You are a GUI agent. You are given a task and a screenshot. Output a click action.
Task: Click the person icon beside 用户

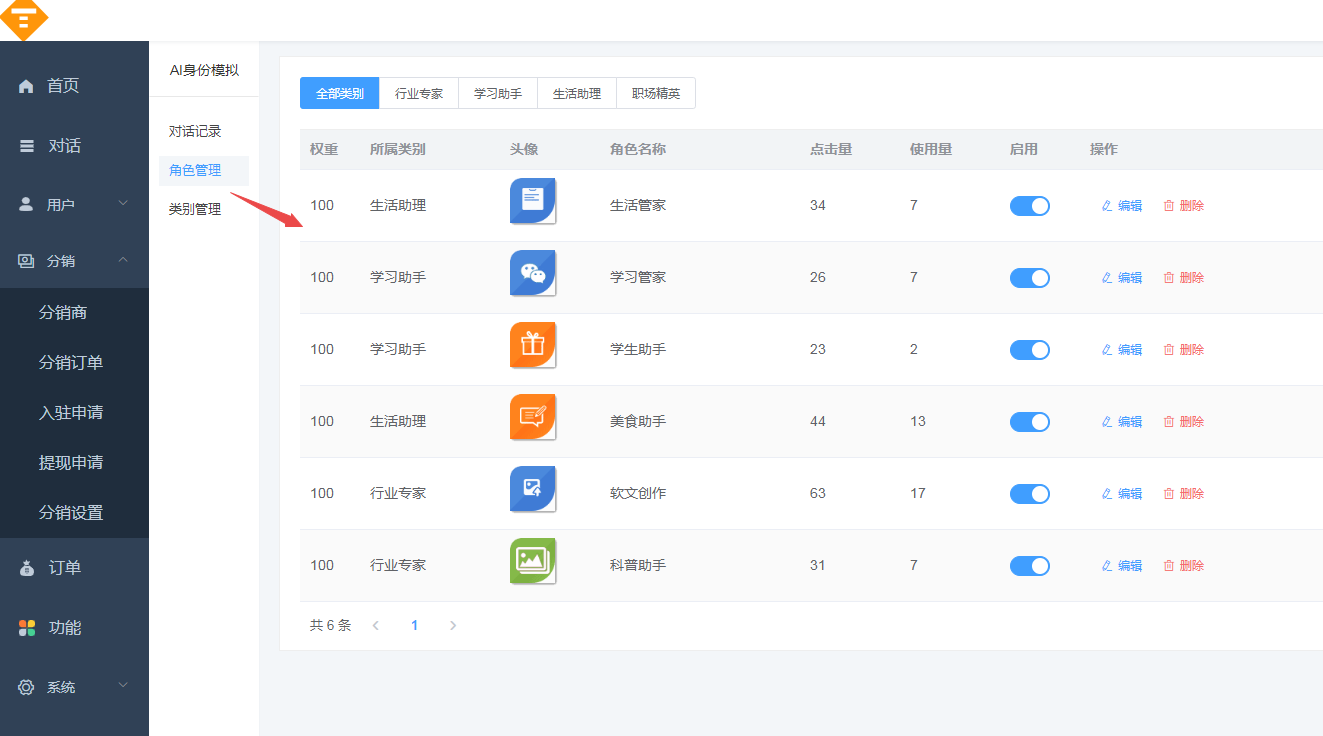click(27, 204)
